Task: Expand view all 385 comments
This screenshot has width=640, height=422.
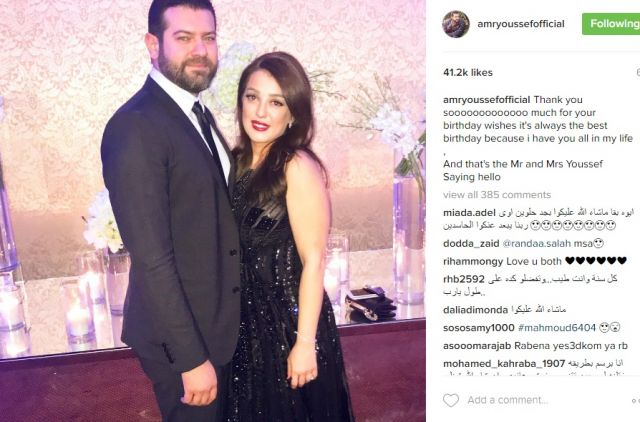Action: click(497, 195)
